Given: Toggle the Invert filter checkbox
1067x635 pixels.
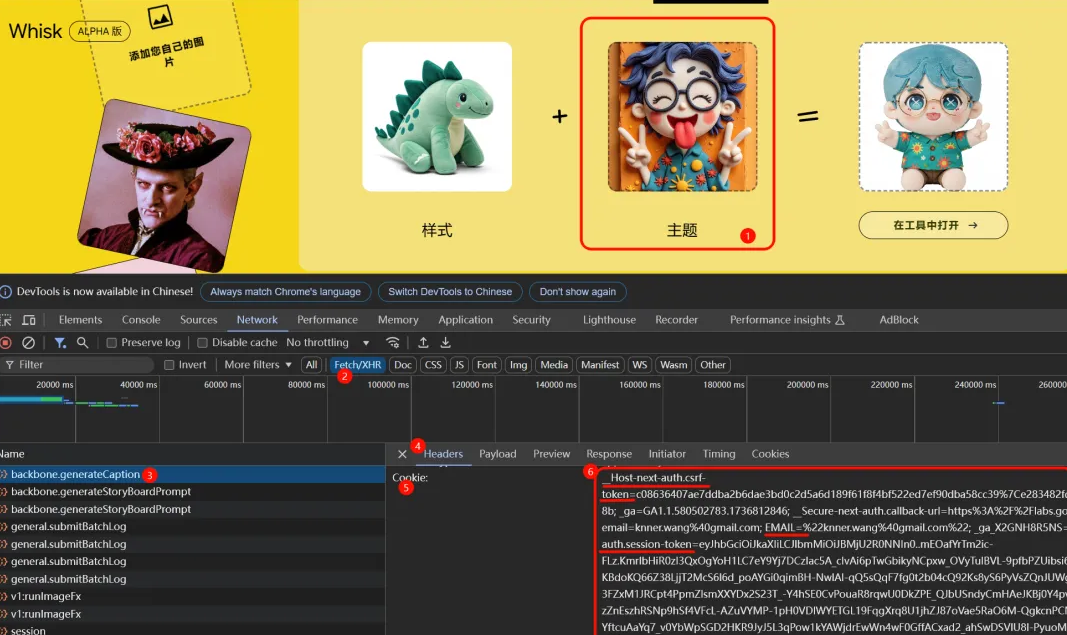Looking at the screenshot, I should [170, 364].
